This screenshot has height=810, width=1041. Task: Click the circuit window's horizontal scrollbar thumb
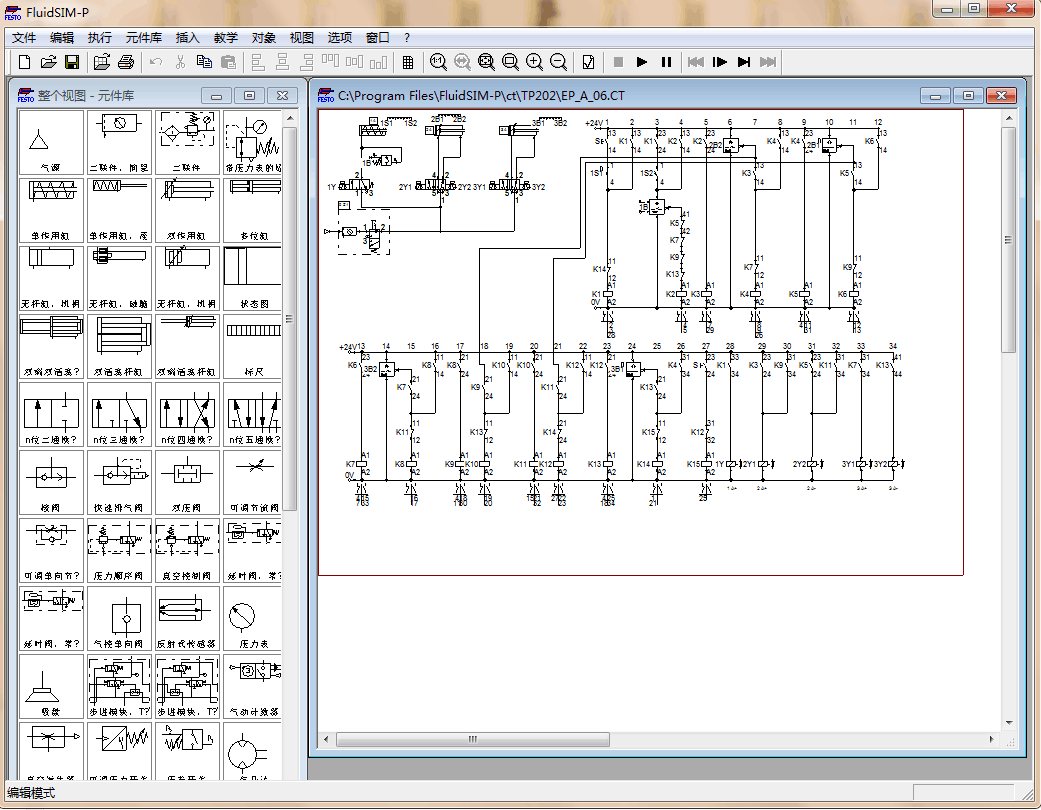coord(473,739)
